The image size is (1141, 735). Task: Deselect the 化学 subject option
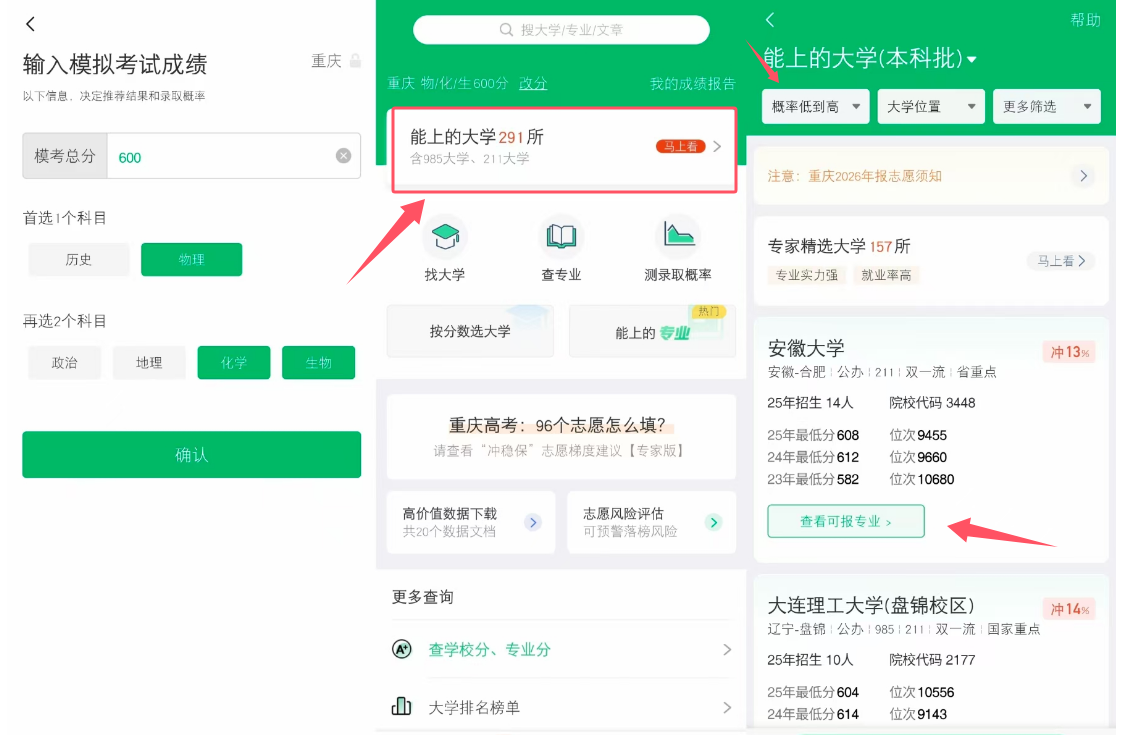tap(233, 362)
